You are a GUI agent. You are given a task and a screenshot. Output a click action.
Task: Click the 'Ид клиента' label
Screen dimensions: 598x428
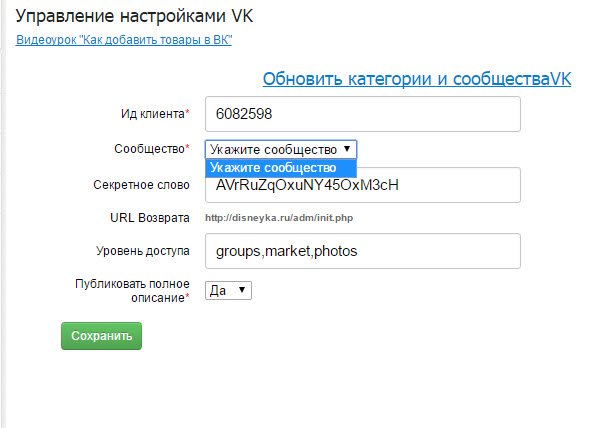pyautogui.click(x=155, y=114)
